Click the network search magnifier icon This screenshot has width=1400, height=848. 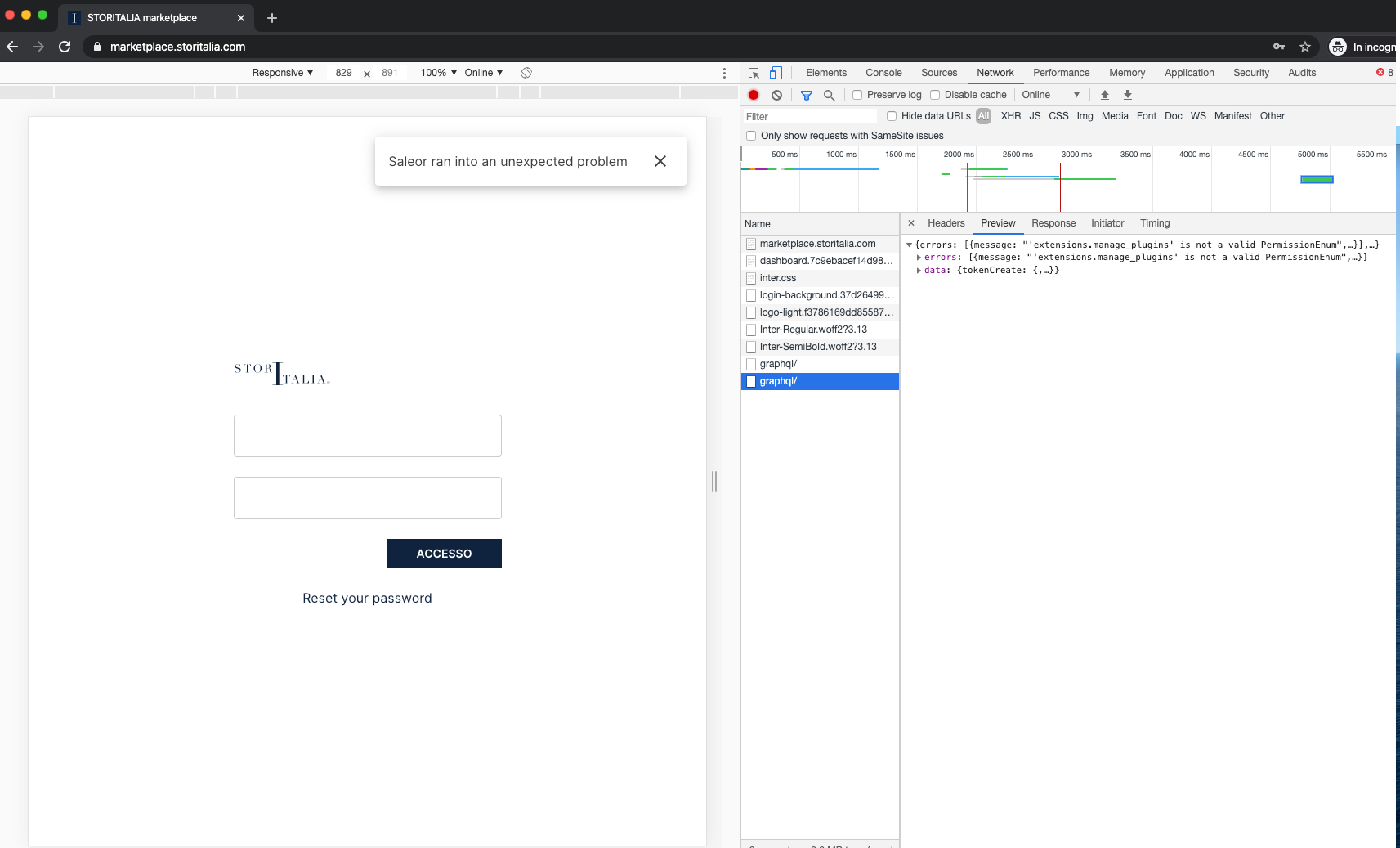[829, 95]
